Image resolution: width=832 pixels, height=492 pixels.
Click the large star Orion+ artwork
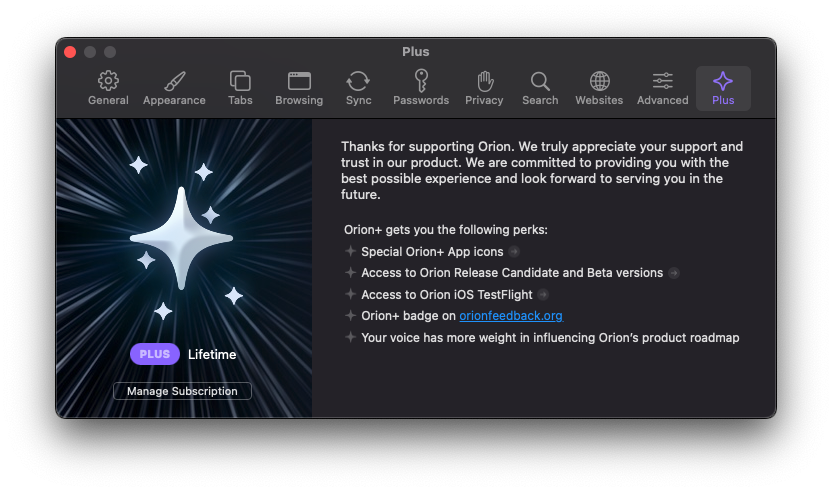point(182,237)
